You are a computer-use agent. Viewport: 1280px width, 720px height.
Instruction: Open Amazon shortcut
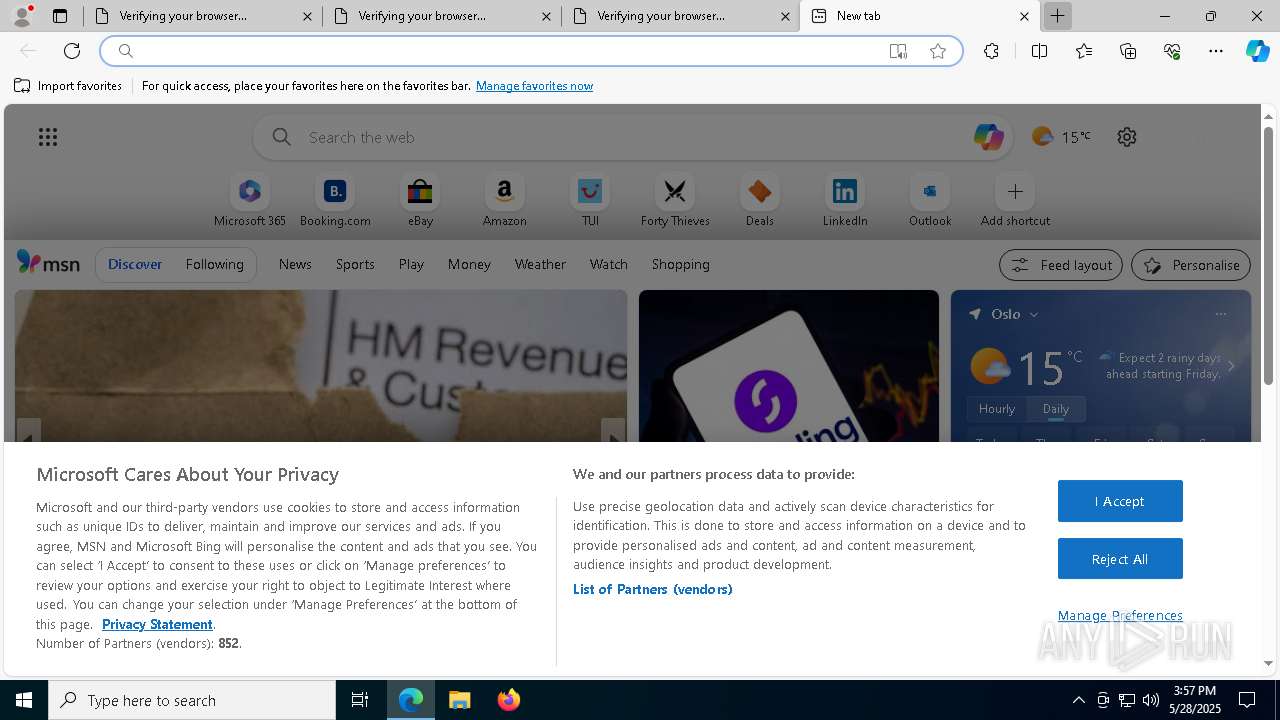tap(504, 201)
